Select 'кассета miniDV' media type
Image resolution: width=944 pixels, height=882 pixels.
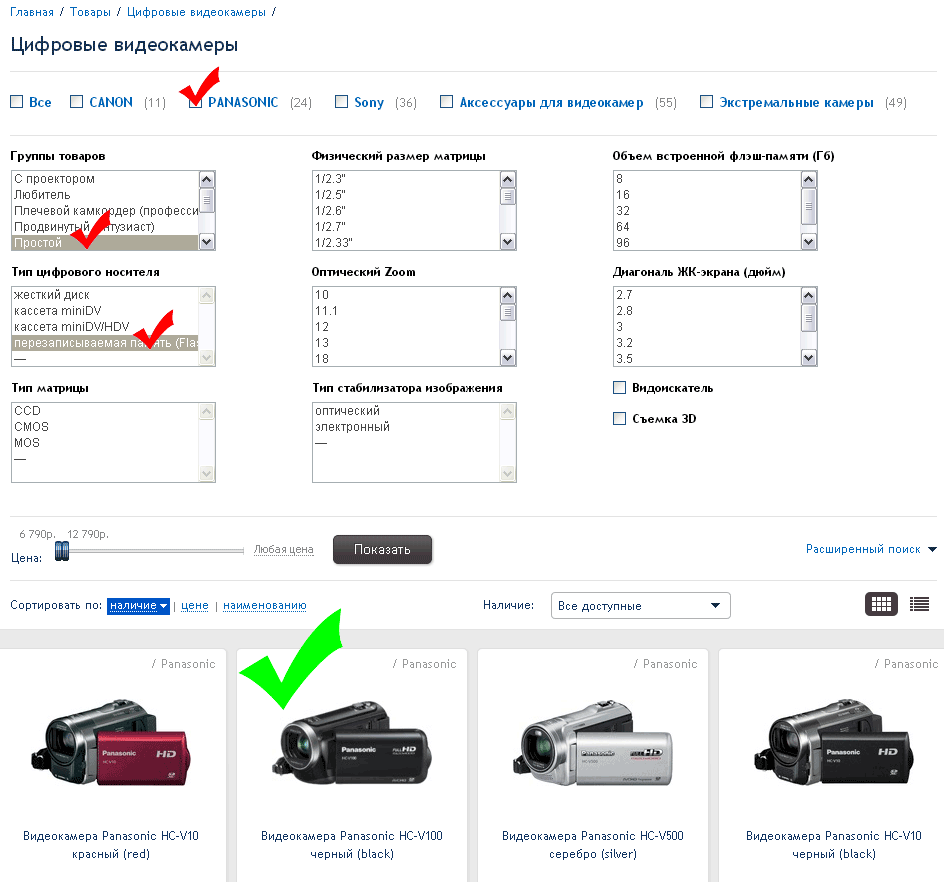pos(105,311)
